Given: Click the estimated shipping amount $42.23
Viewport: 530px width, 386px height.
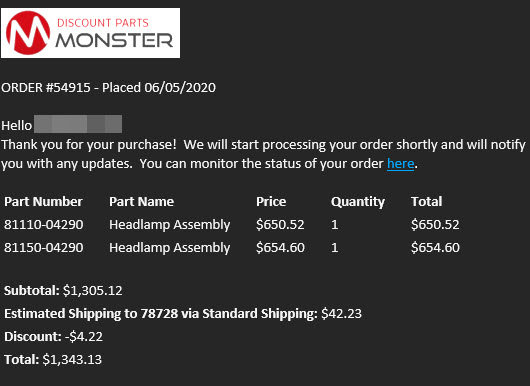Looking at the screenshot, I should 341,314.
